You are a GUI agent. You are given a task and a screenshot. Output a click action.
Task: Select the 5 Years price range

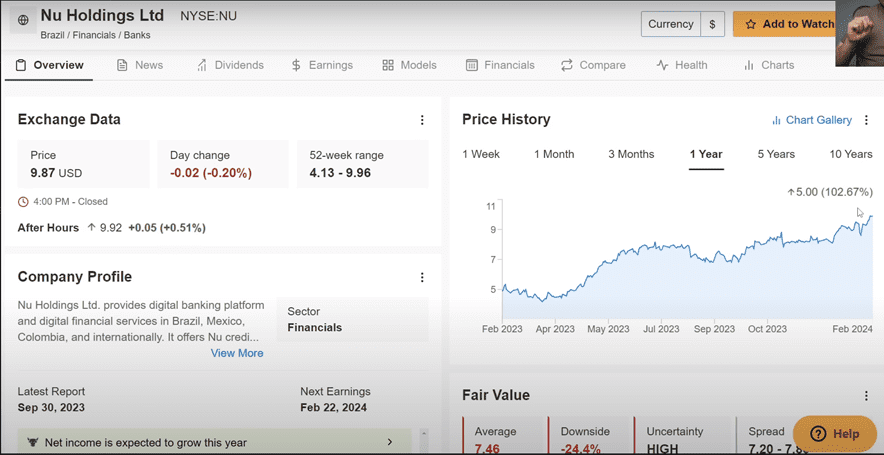776,154
